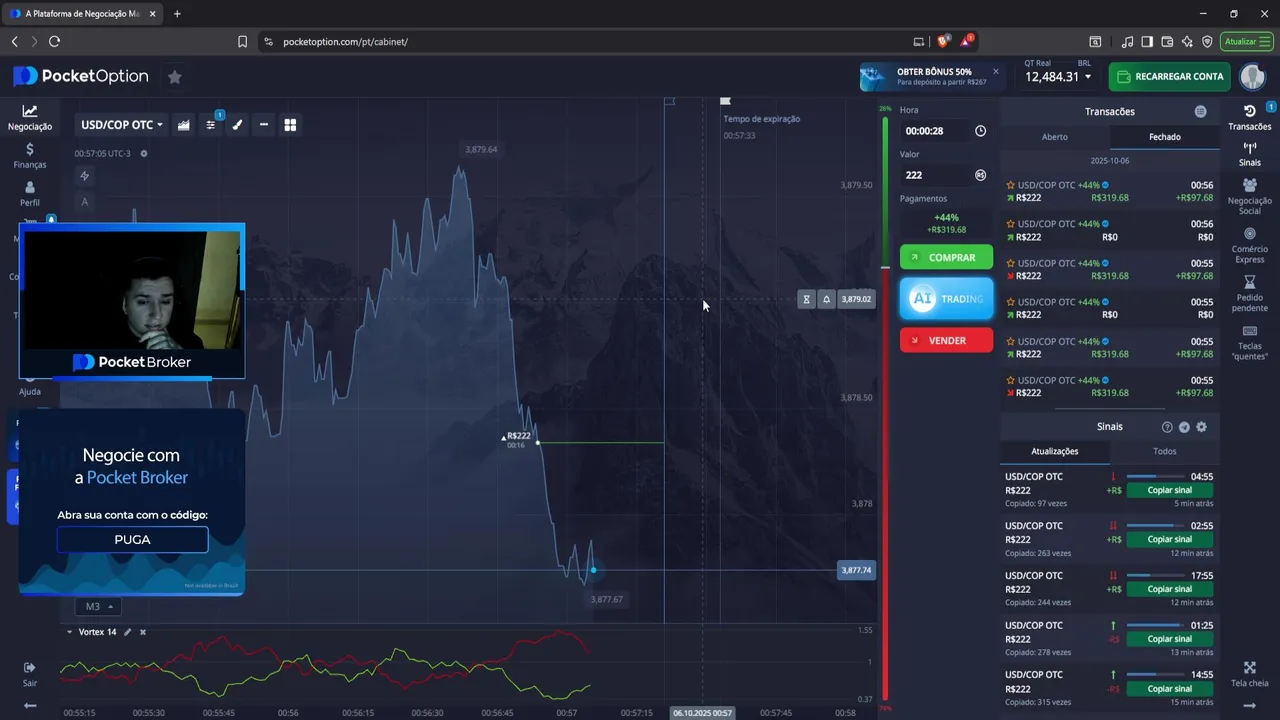Switch to the Aberto transactions tab
Screen dimensions: 1280x720
click(x=1055, y=137)
